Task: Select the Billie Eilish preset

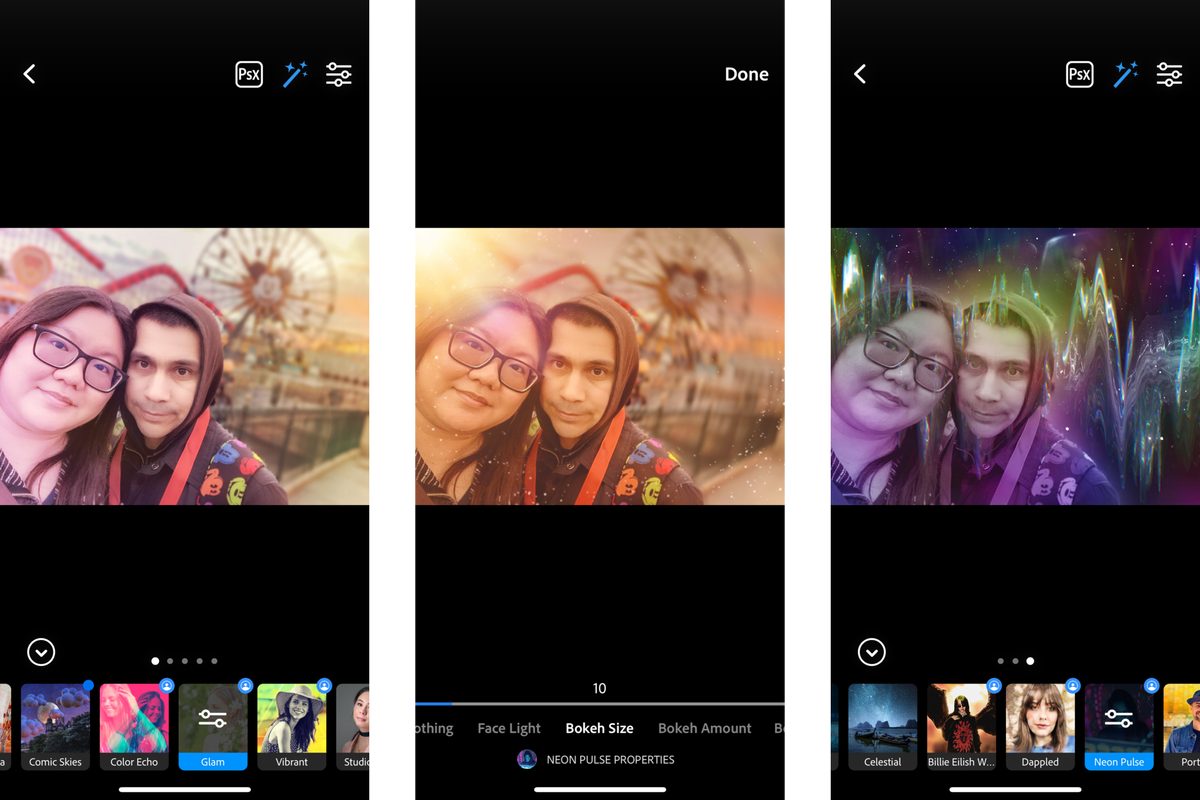Action: 961,722
